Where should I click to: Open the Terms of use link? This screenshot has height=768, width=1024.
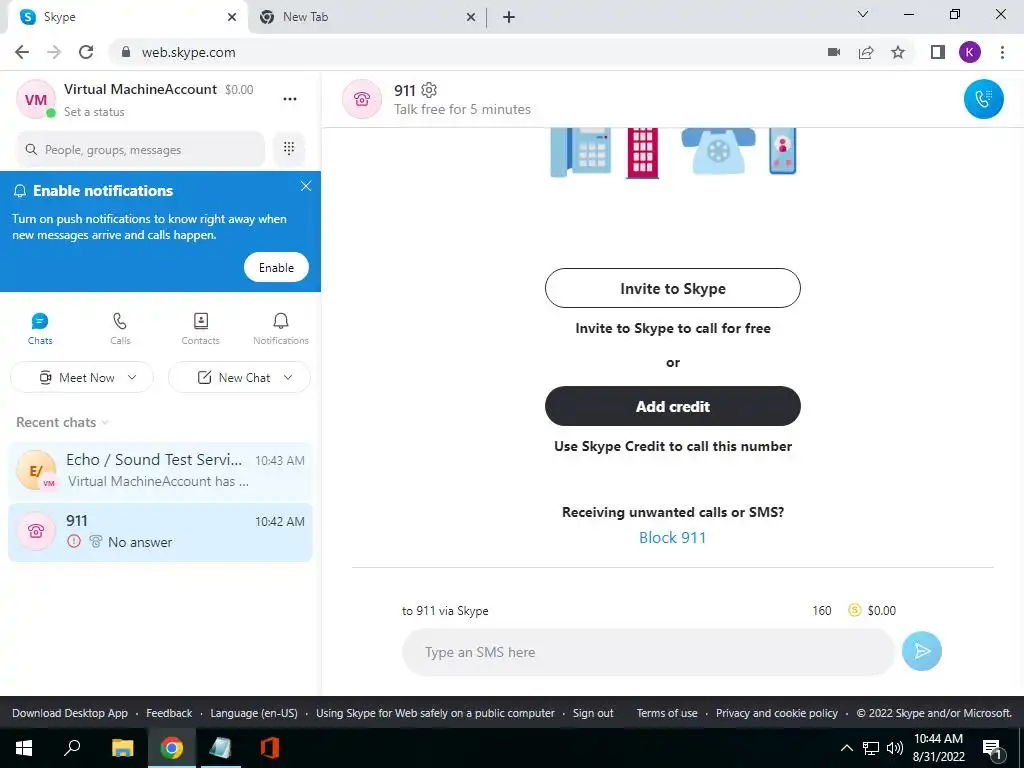[667, 713]
